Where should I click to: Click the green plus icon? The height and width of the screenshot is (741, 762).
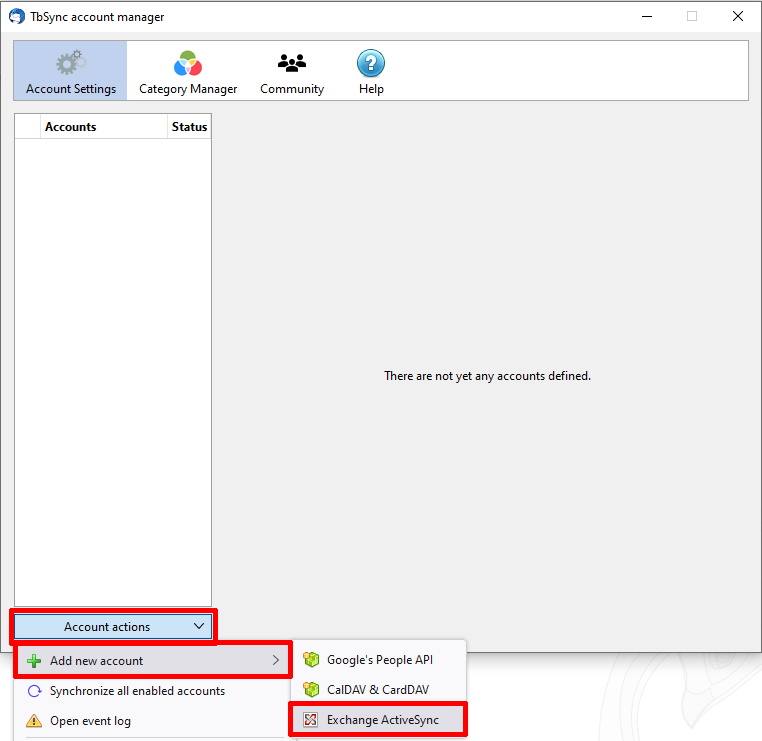point(34,661)
